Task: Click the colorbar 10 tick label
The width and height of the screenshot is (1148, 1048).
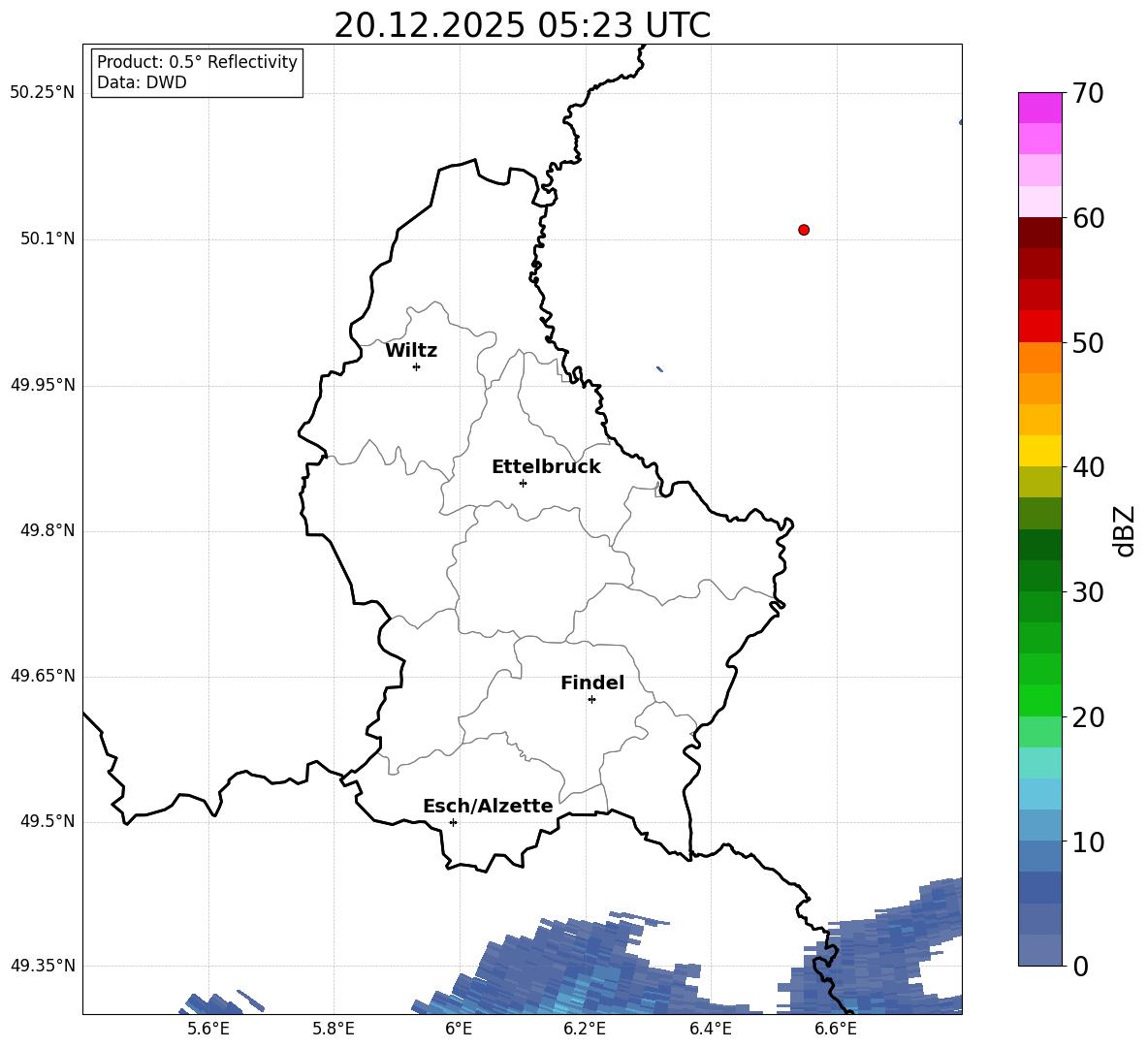Action: point(1088,842)
